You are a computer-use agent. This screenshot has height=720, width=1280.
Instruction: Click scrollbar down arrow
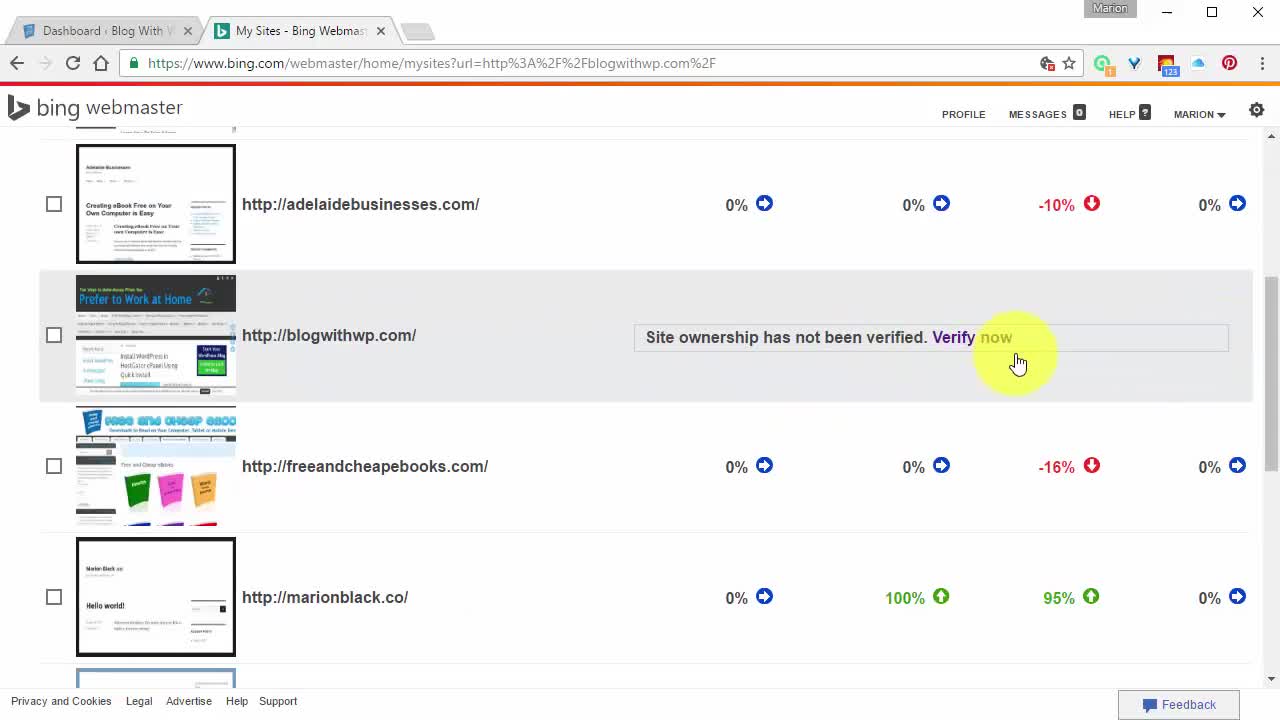click(1271, 679)
